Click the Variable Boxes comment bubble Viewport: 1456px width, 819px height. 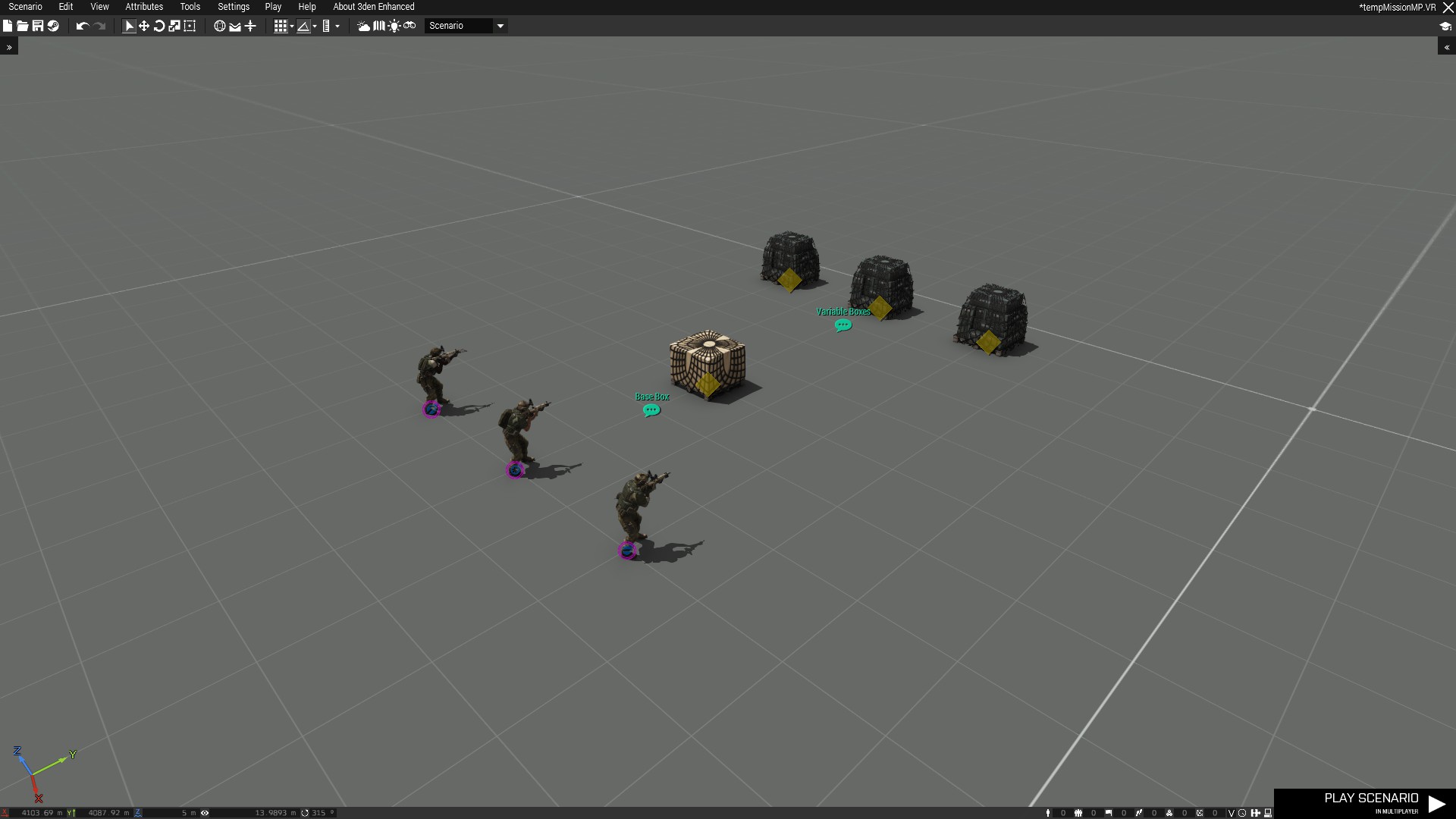tap(843, 325)
